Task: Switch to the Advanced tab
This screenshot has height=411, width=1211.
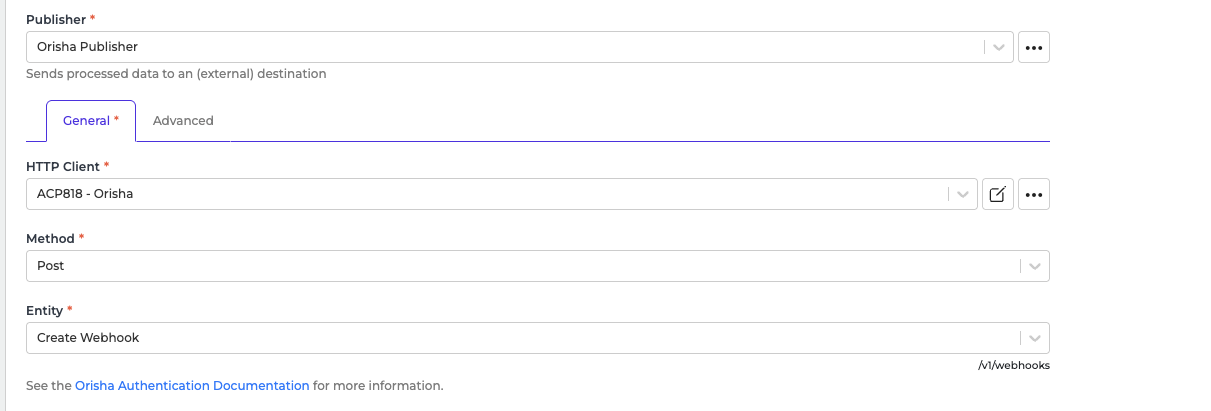Action: (183, 121)
